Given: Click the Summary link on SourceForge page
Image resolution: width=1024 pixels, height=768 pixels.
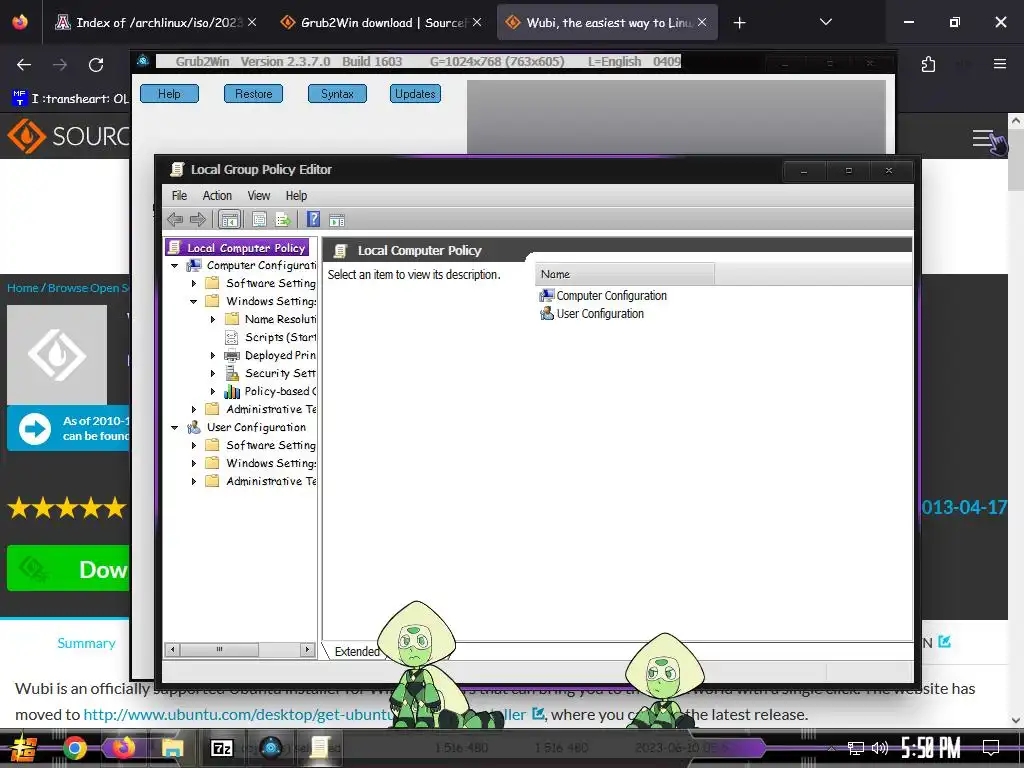Looking at the screenshot, I should click(86, 643).
